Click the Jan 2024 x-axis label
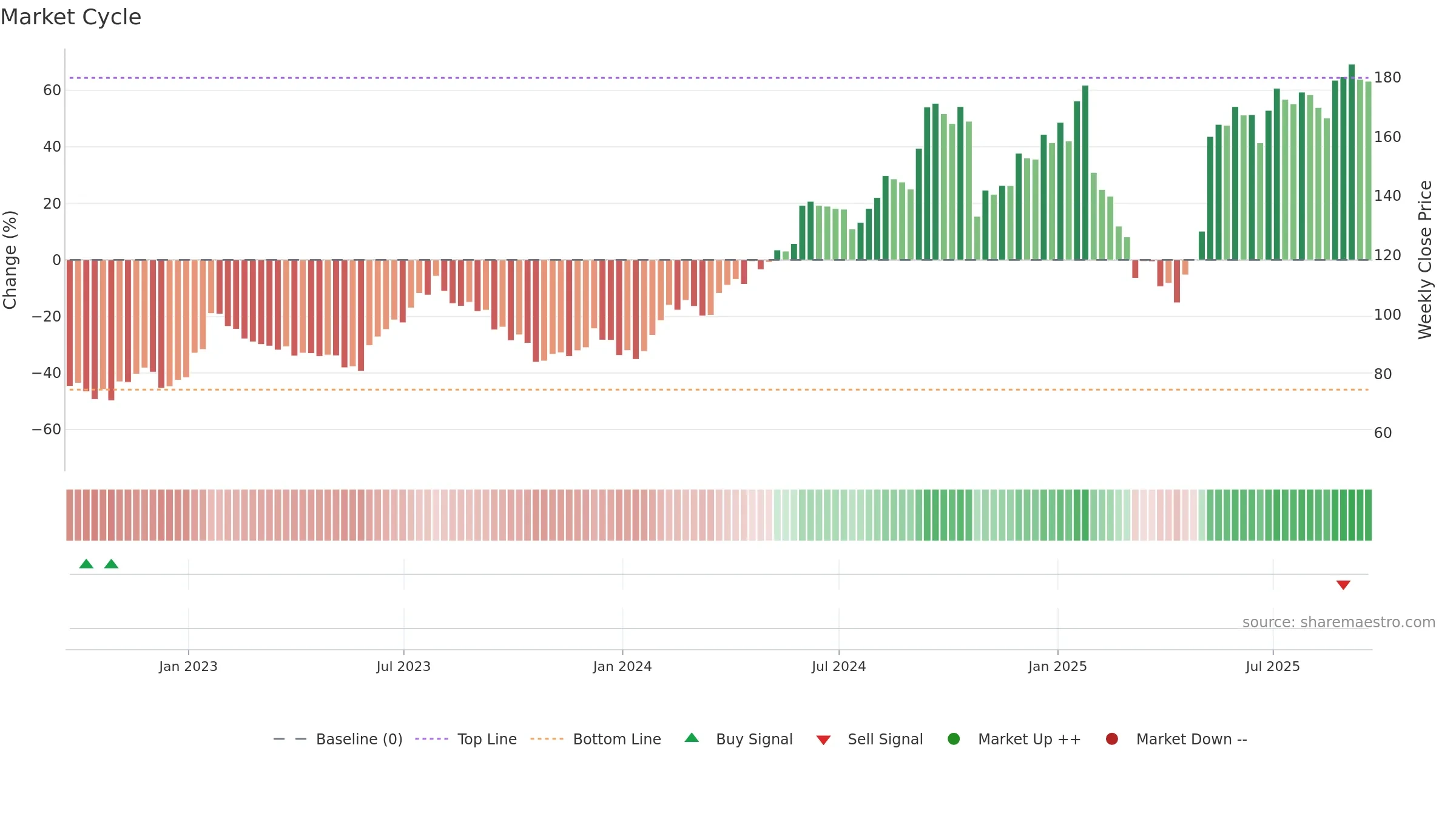1456x819 pixels. 622,667
